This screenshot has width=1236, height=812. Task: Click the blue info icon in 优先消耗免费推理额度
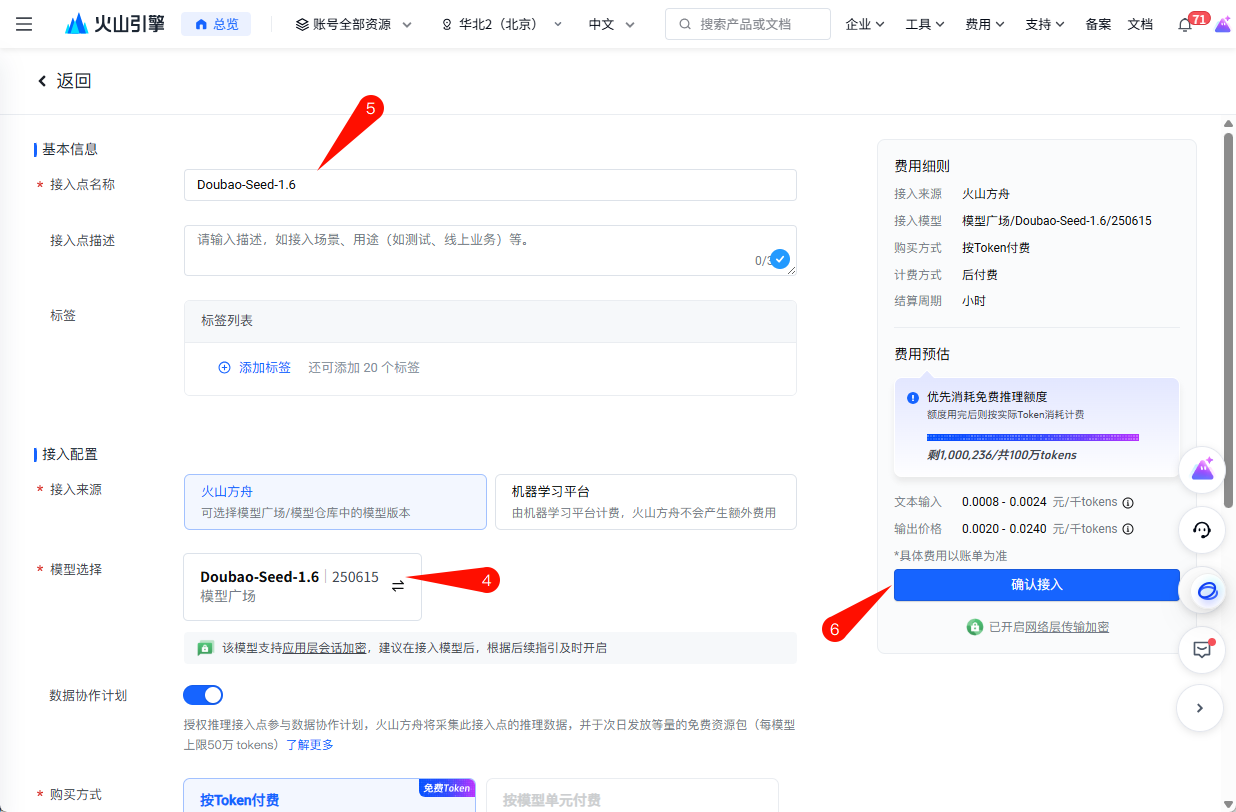(913, 397)
